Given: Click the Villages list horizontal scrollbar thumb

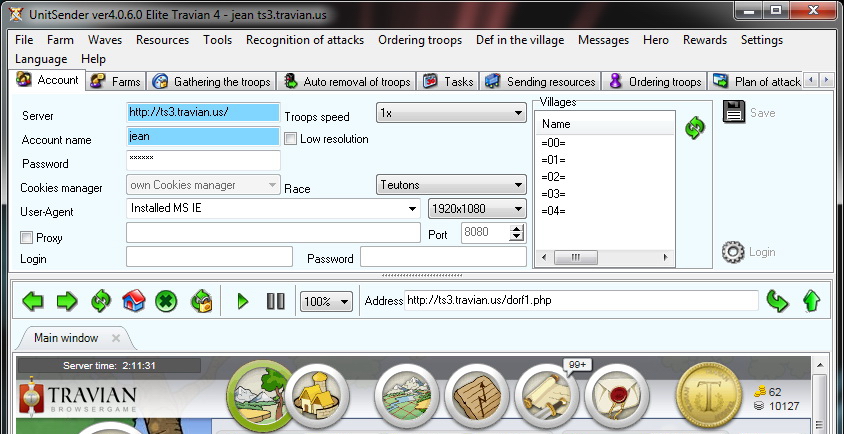Looking at the screenshot, I should click(x=575, y=257).
